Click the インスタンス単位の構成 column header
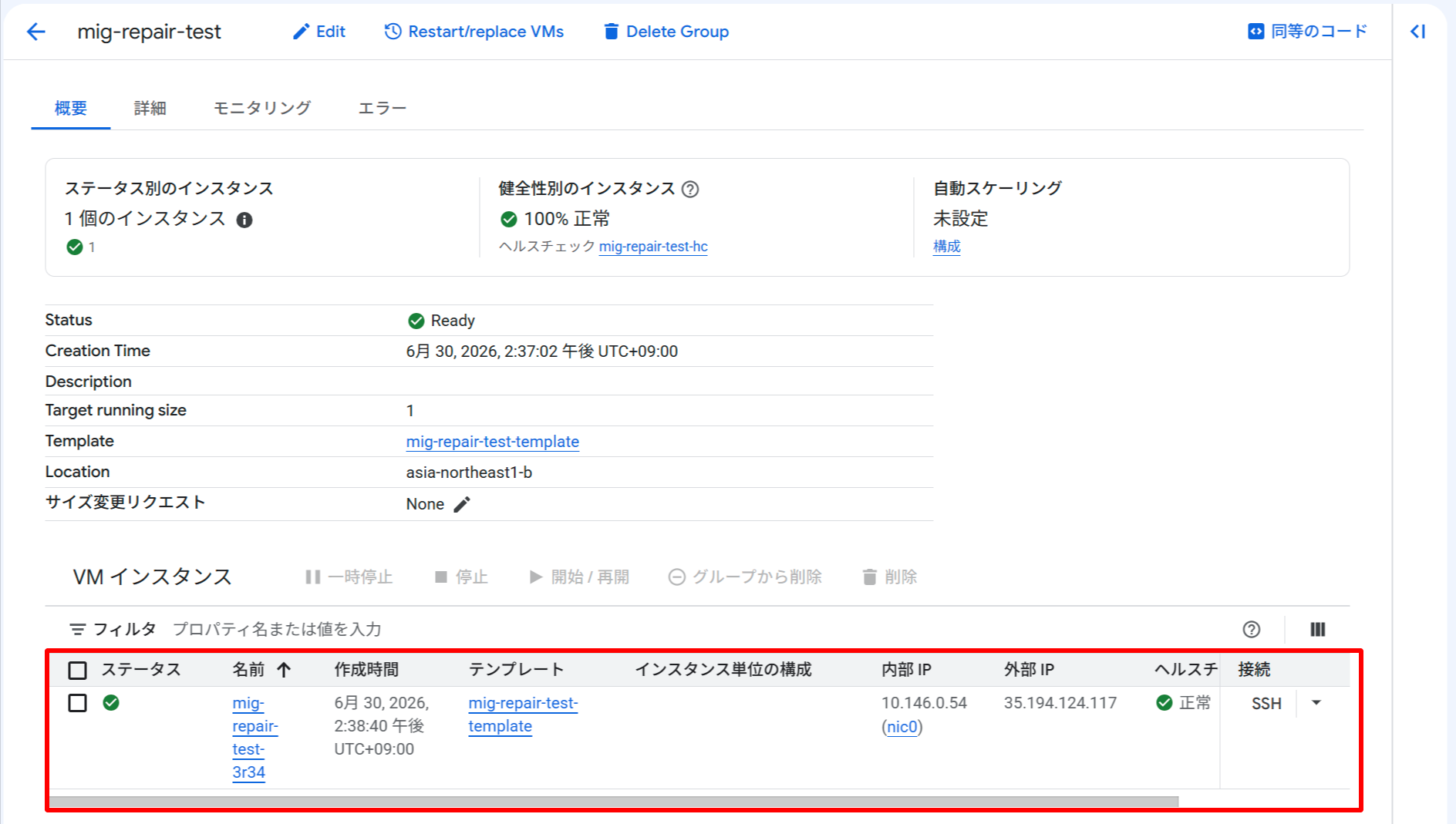The height and width of the screenshot is (824, 1456). coord(723,670)
